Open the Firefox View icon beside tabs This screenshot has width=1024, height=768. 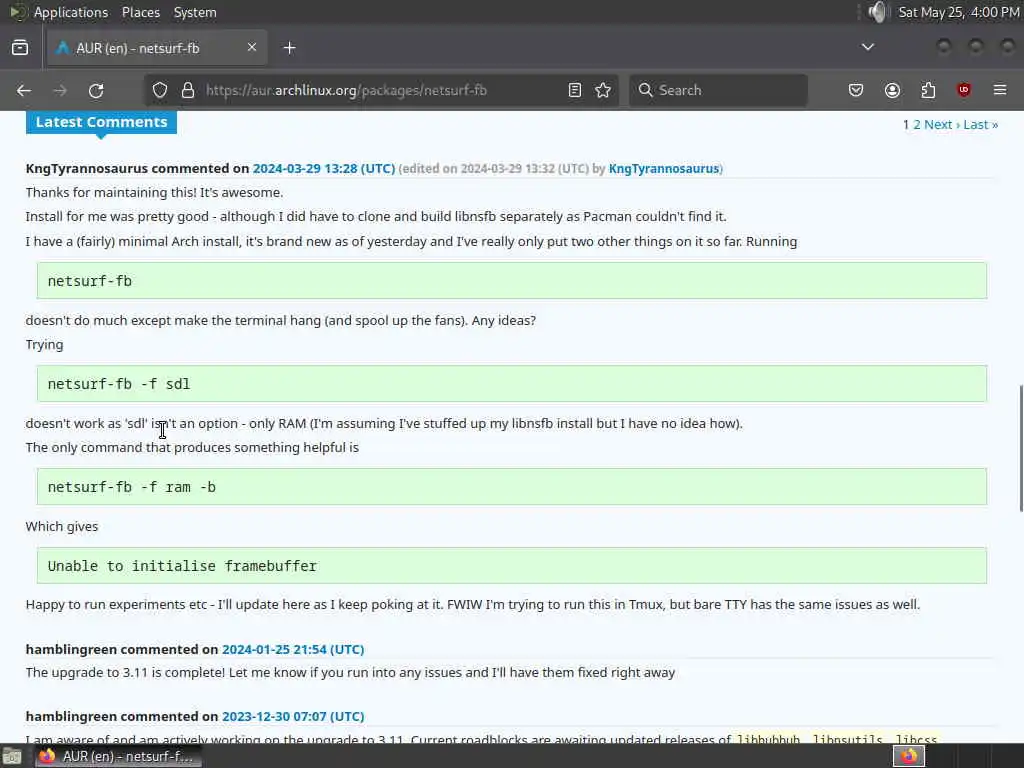20,48
